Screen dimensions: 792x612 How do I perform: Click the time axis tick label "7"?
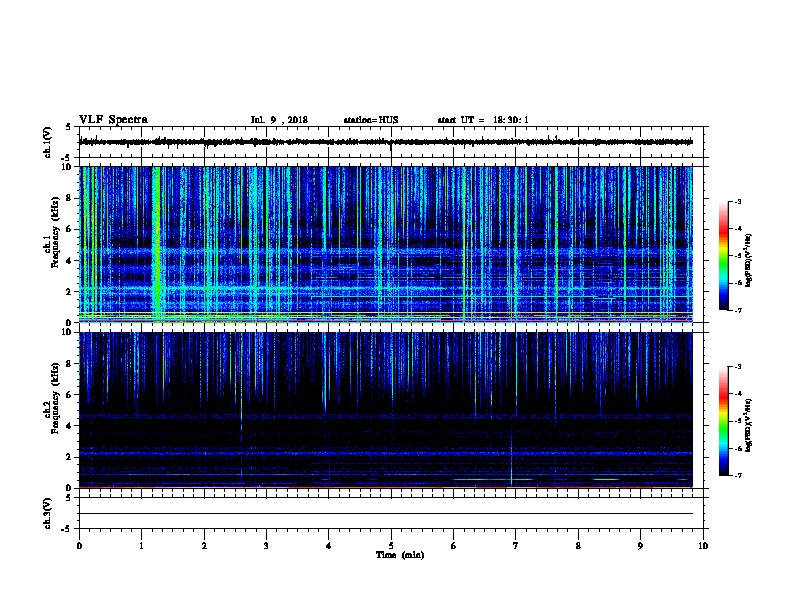click(516, 546)
